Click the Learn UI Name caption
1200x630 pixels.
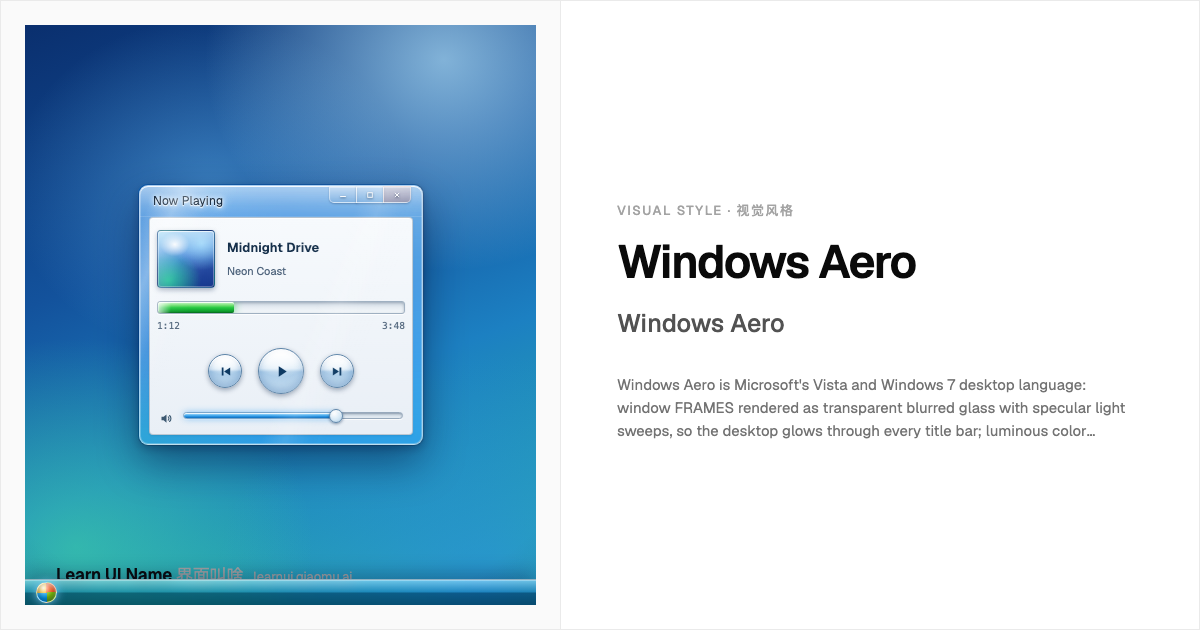click(x=114, y=573)
